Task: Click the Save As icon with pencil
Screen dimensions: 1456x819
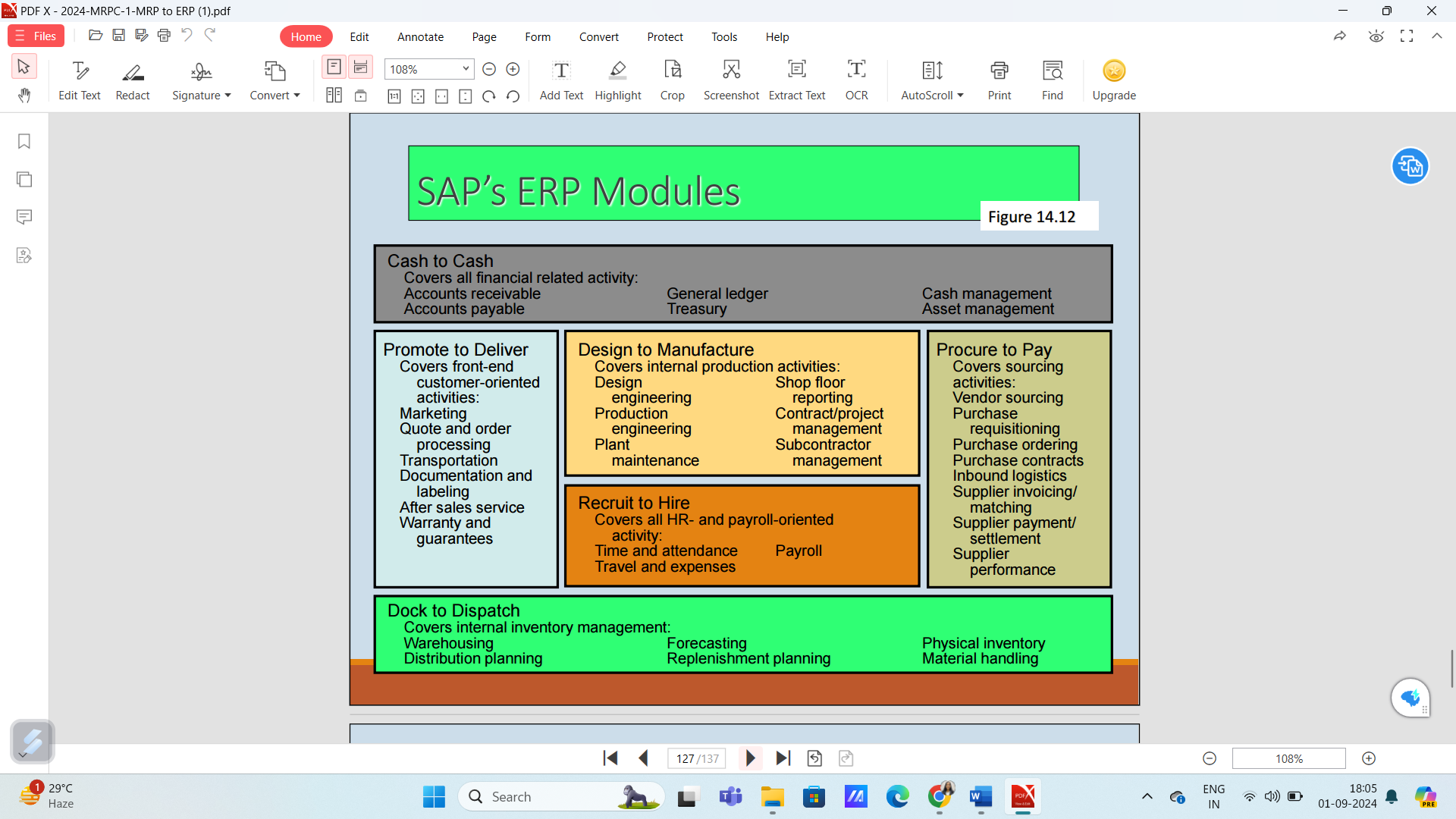Action: pyautogui.click(x=141, y=35)
